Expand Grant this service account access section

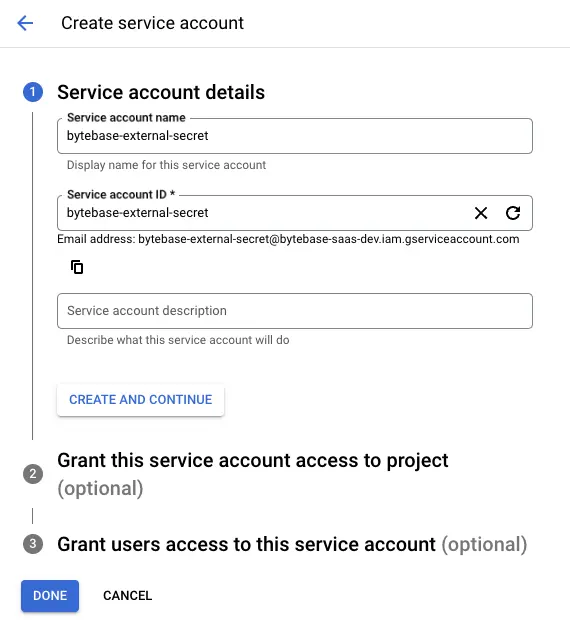[253, 474]
